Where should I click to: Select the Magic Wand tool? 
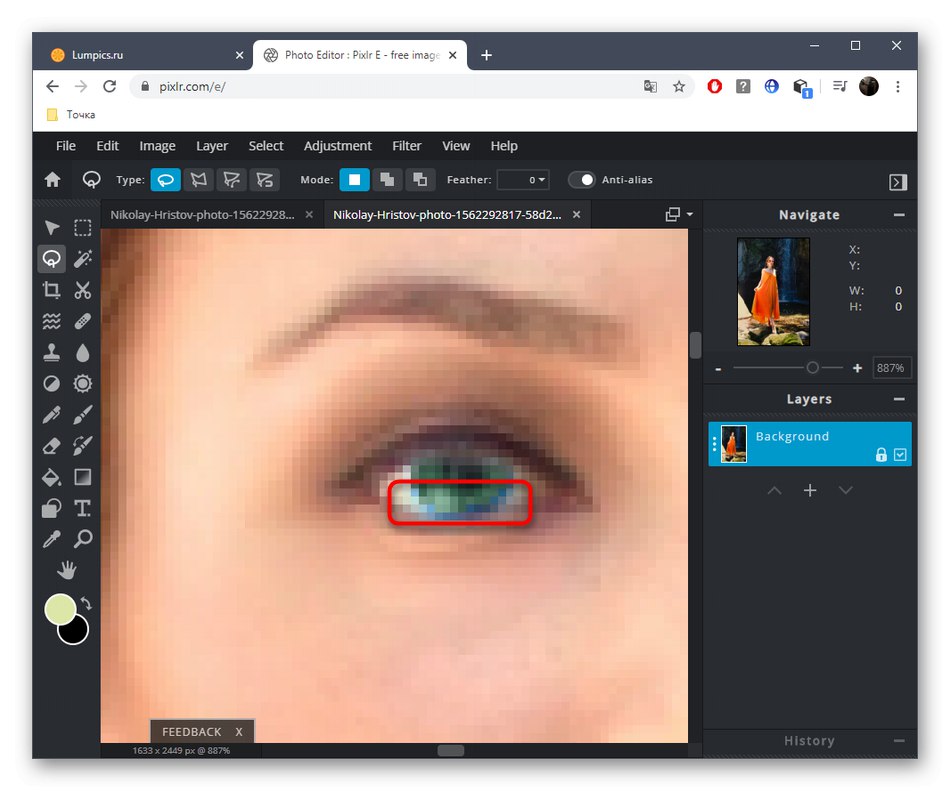click(83, 259)
